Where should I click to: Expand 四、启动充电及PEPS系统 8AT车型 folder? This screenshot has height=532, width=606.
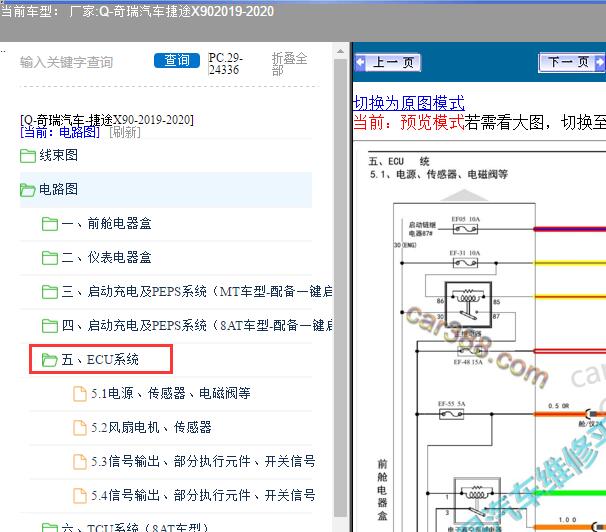(x=197, y=325)
